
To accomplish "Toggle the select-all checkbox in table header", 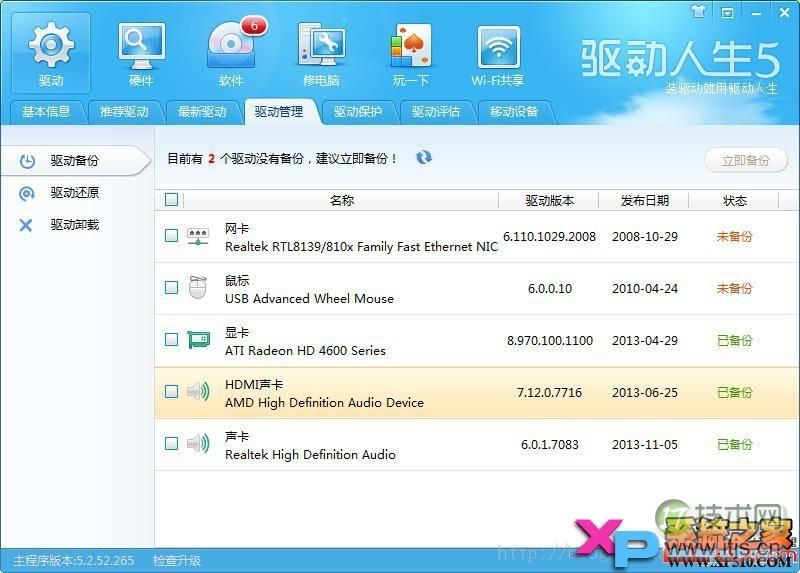I will (171, 200).
